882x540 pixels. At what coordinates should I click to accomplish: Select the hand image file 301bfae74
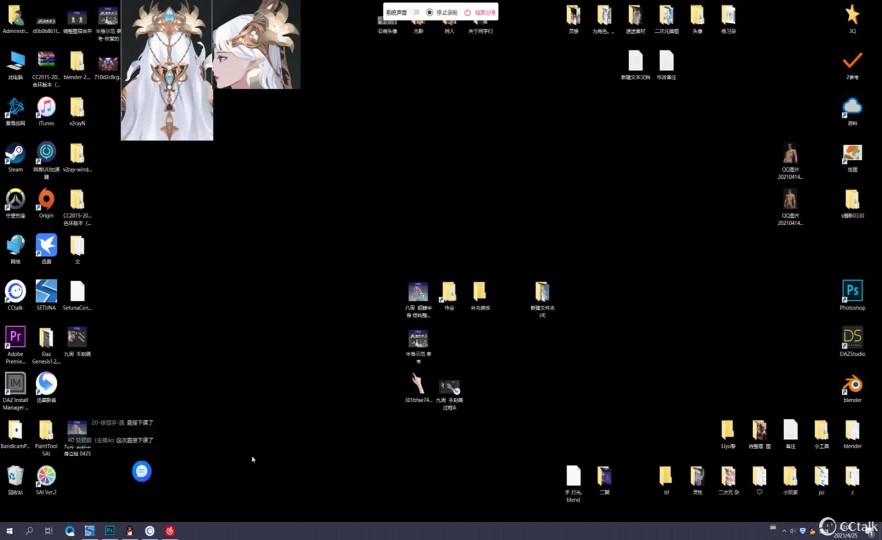pyautogui.click(x=418, y=388)
